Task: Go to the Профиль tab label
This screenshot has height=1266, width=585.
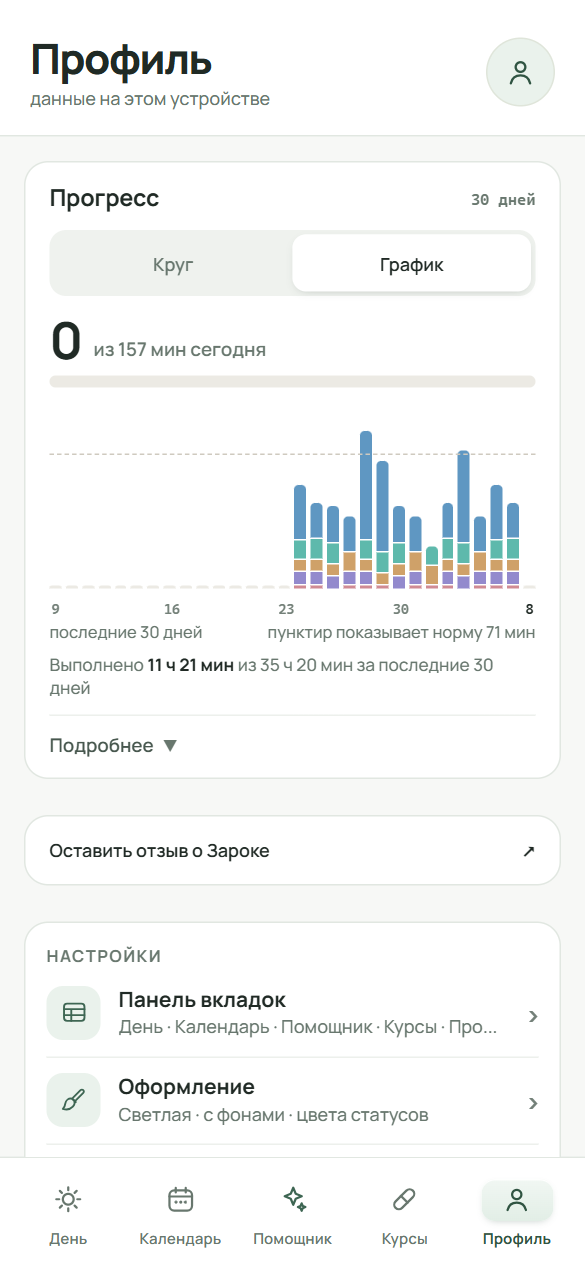Action: click(517, 1239)
